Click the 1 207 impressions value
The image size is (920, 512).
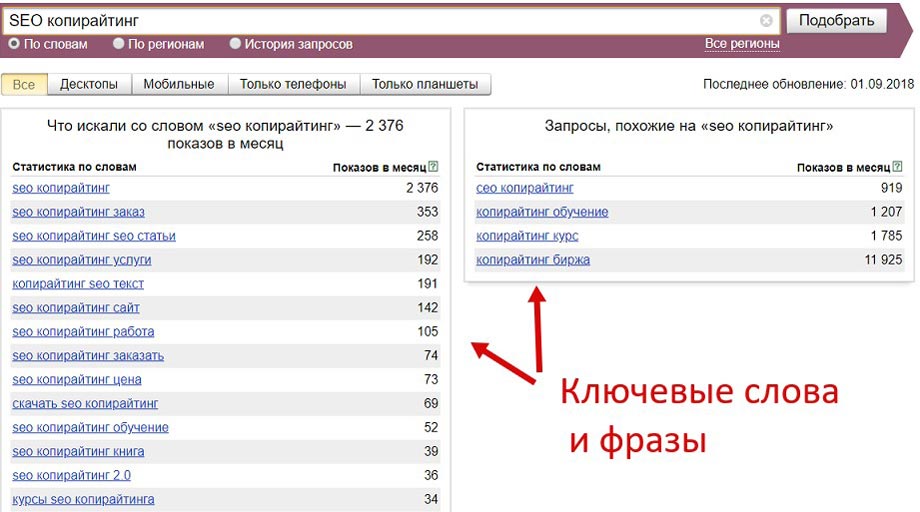(887, 212)
